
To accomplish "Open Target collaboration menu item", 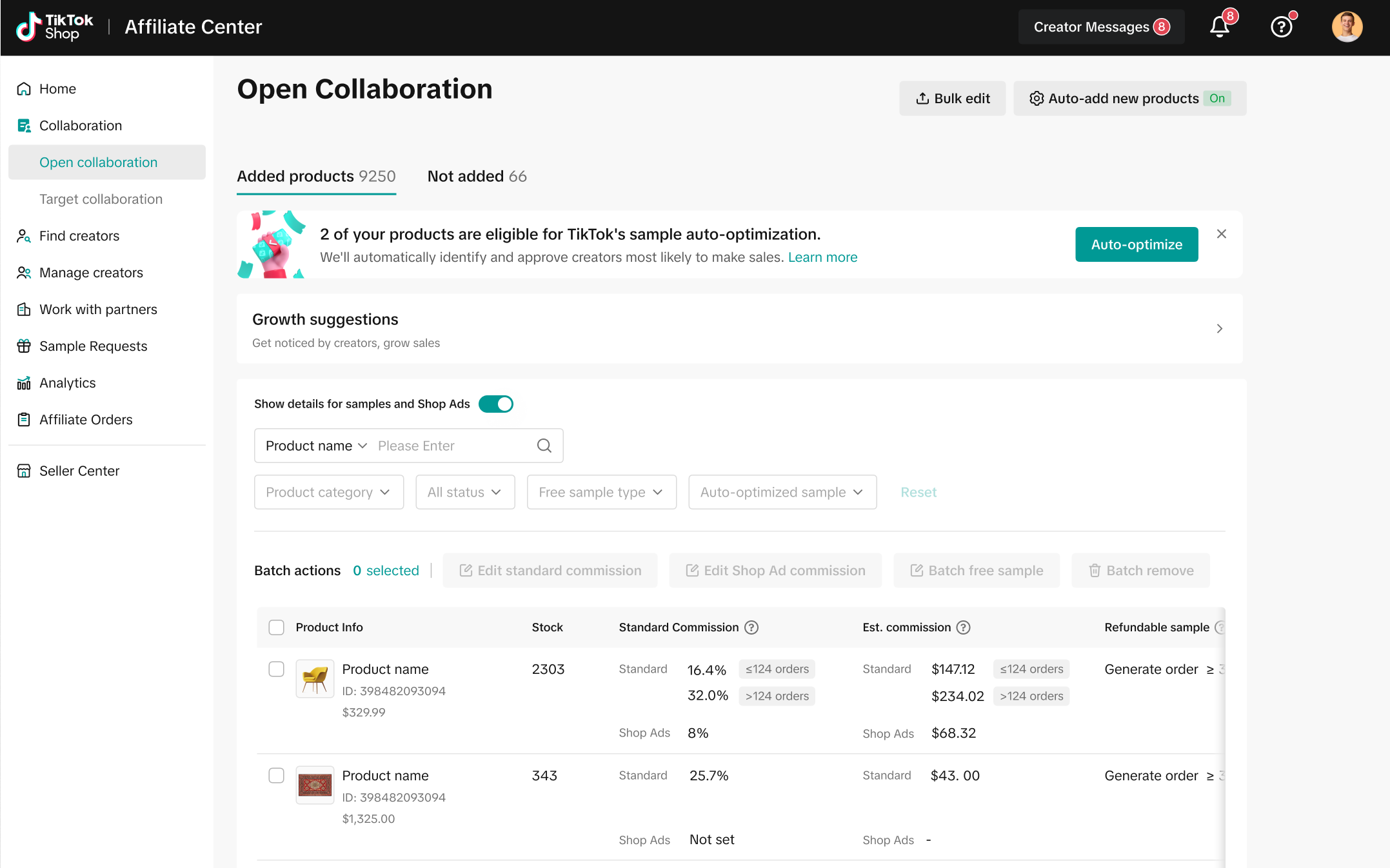I will point(101,199).
